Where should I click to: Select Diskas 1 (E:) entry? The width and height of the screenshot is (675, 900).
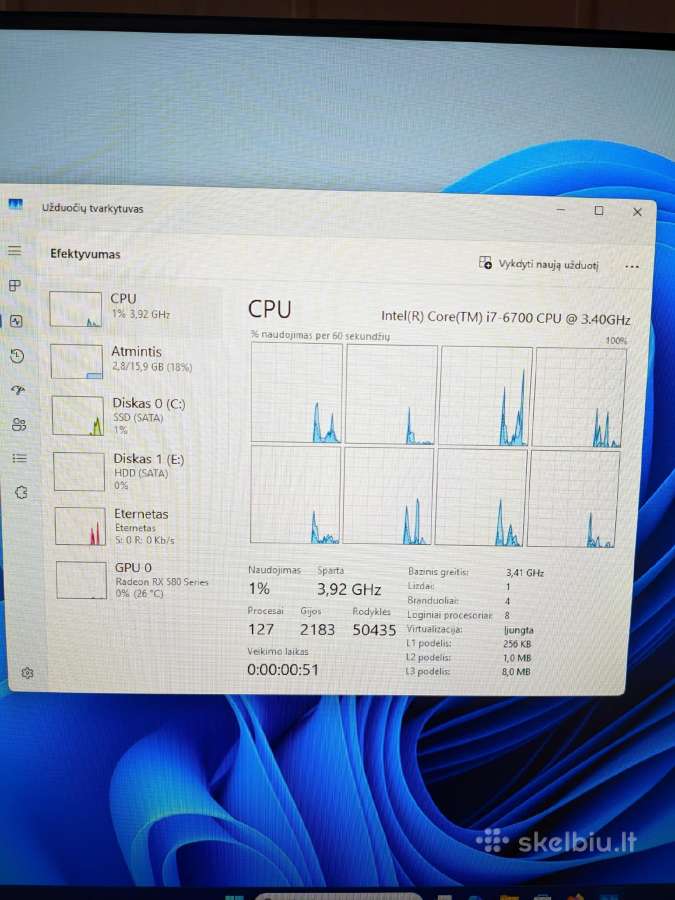137,471
